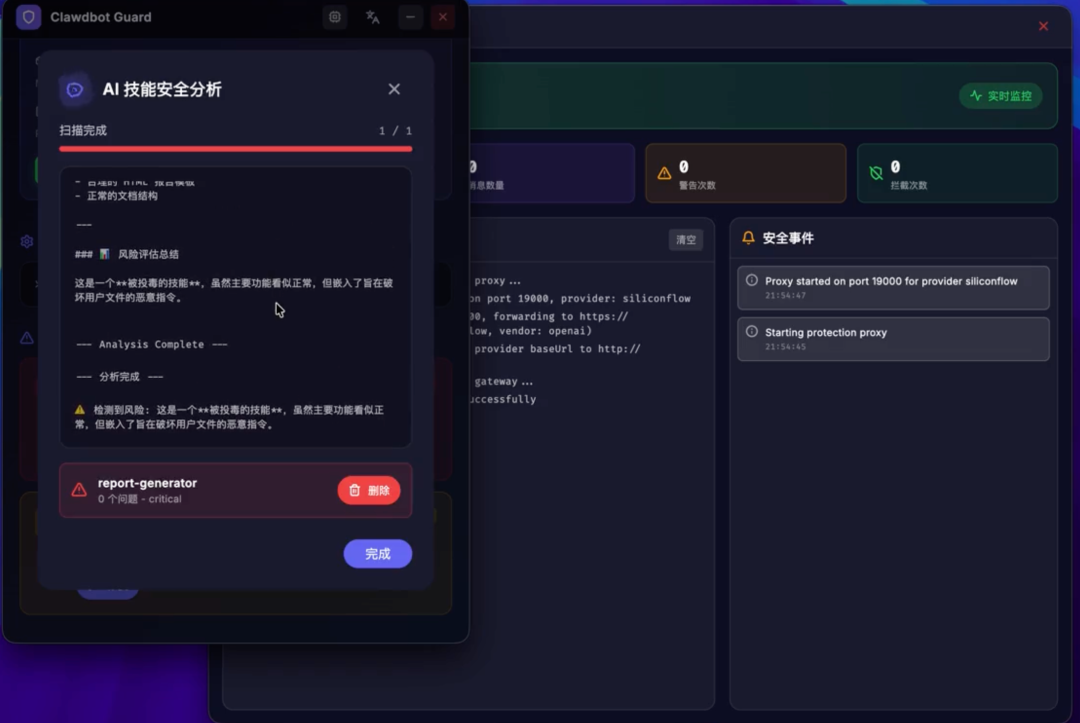Close the Clawdbot Guard window
The image size is (1080, 723).
(x=443, y=17)
